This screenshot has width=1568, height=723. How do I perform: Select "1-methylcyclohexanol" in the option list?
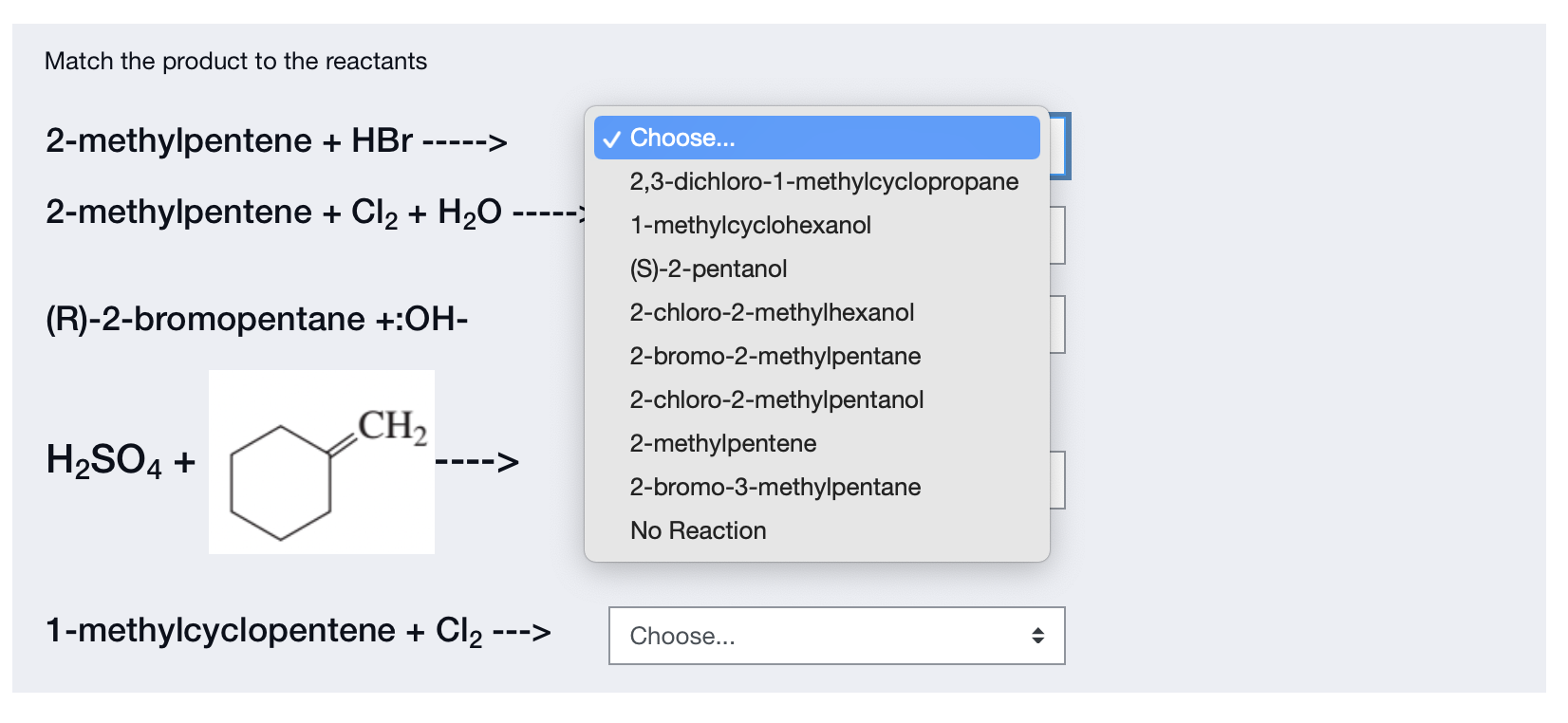[x=752, y=225]
